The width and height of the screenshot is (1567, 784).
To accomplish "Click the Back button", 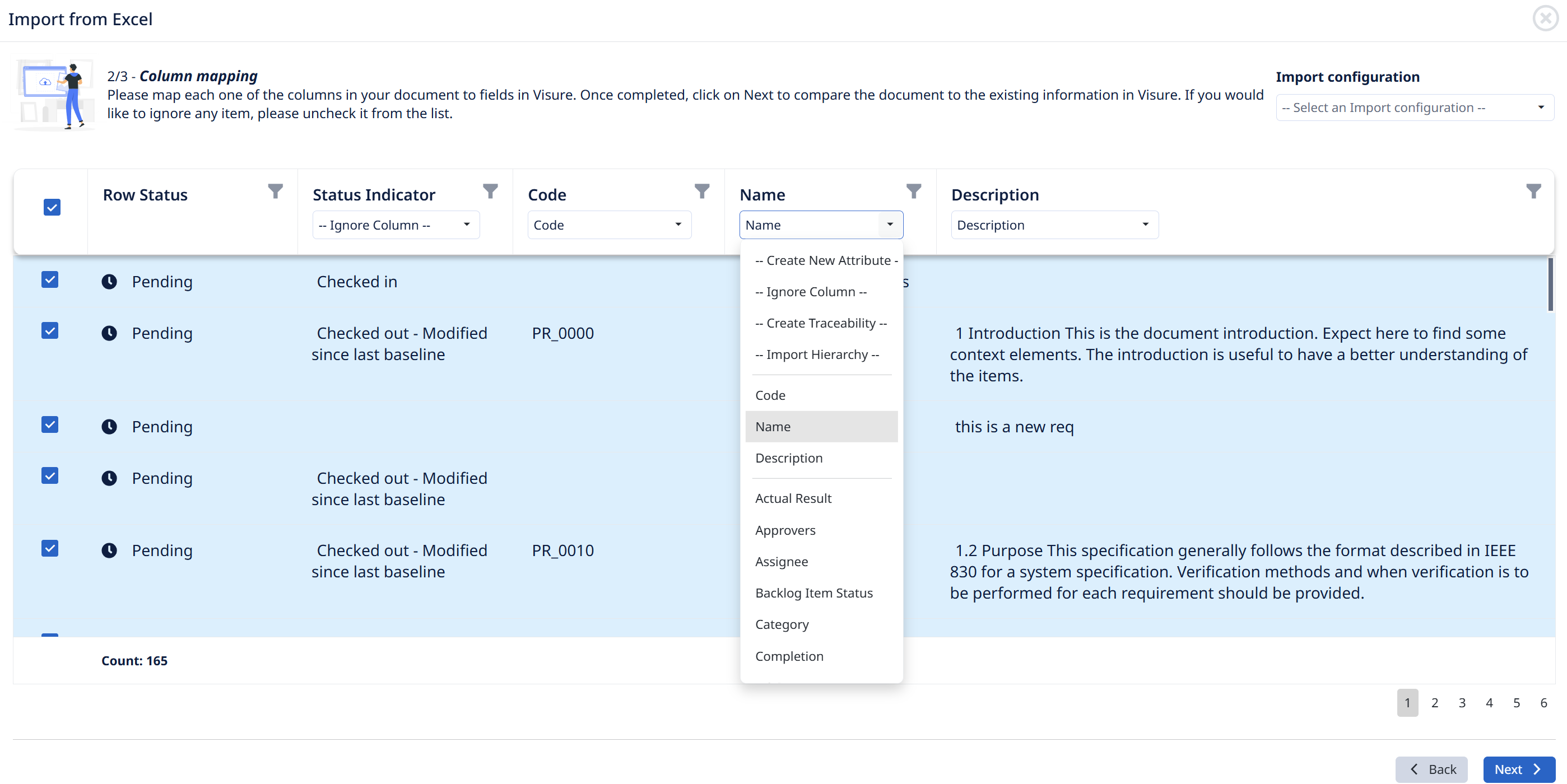I will pyautogui.click(x=1431, y=769).
